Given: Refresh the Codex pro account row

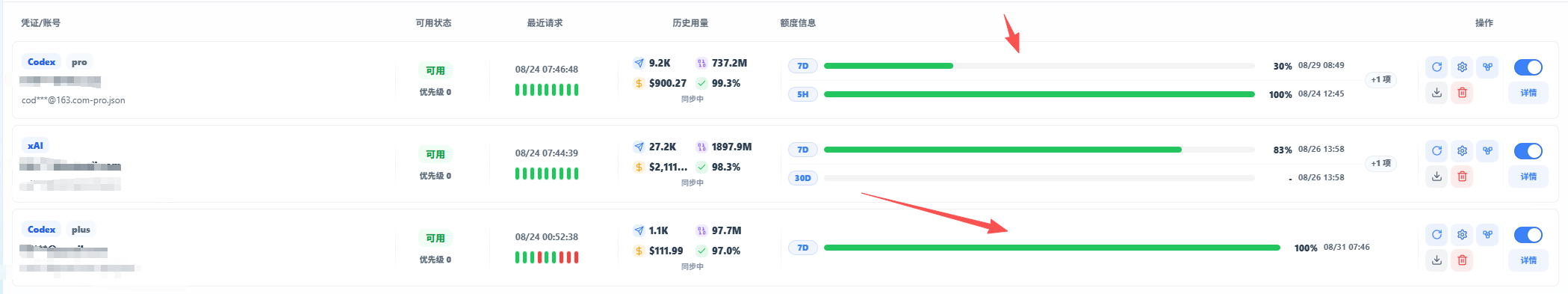Looking at the screenshot, I should [x=1437, y=67].
